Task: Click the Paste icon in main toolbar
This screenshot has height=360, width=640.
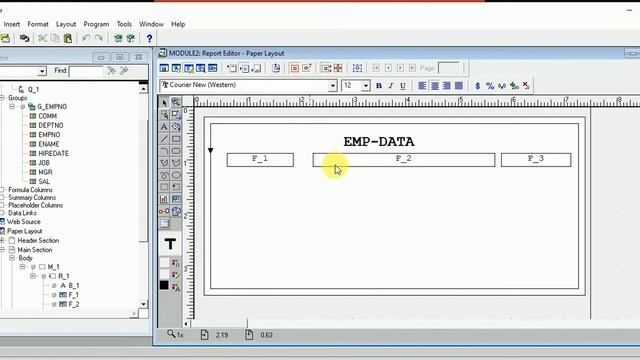Action: [x=68, y=38]
